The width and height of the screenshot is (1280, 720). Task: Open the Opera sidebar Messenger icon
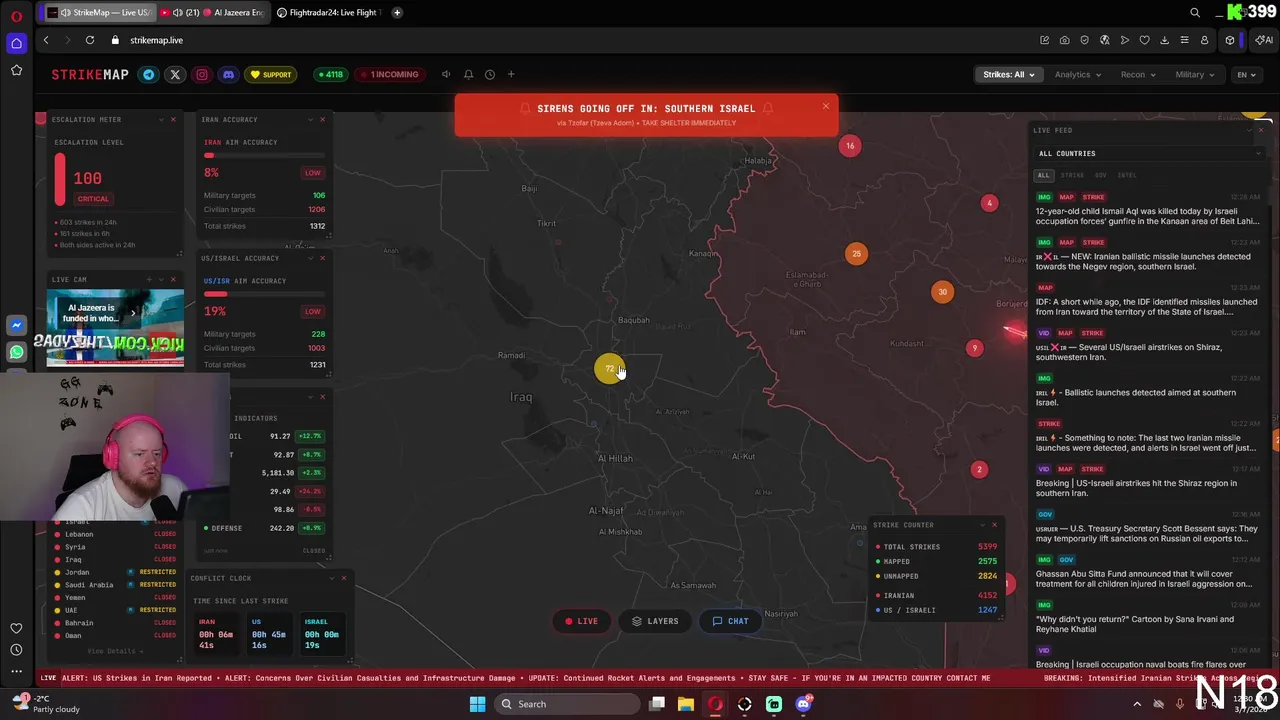[16, 325]
